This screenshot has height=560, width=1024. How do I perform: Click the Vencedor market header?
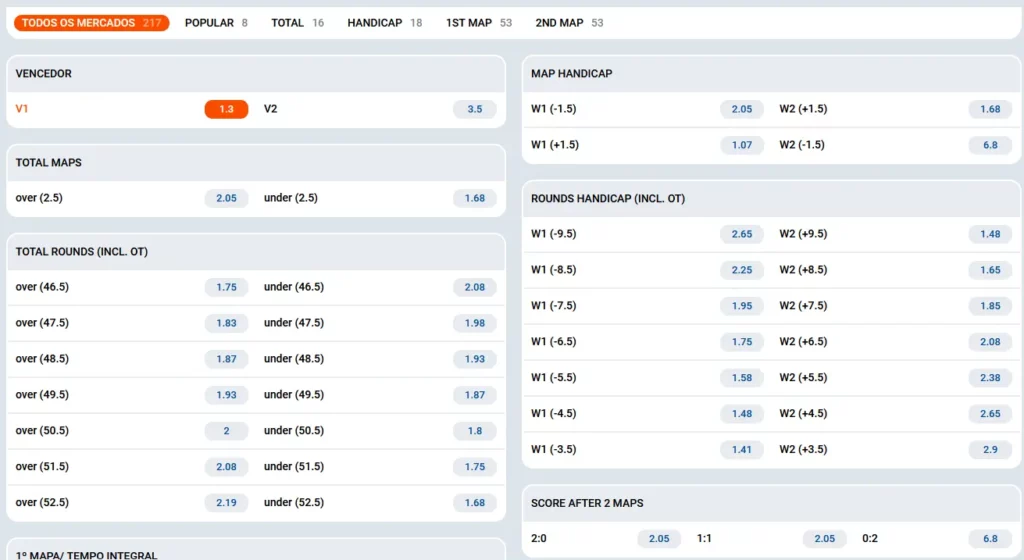pos(256,74)
